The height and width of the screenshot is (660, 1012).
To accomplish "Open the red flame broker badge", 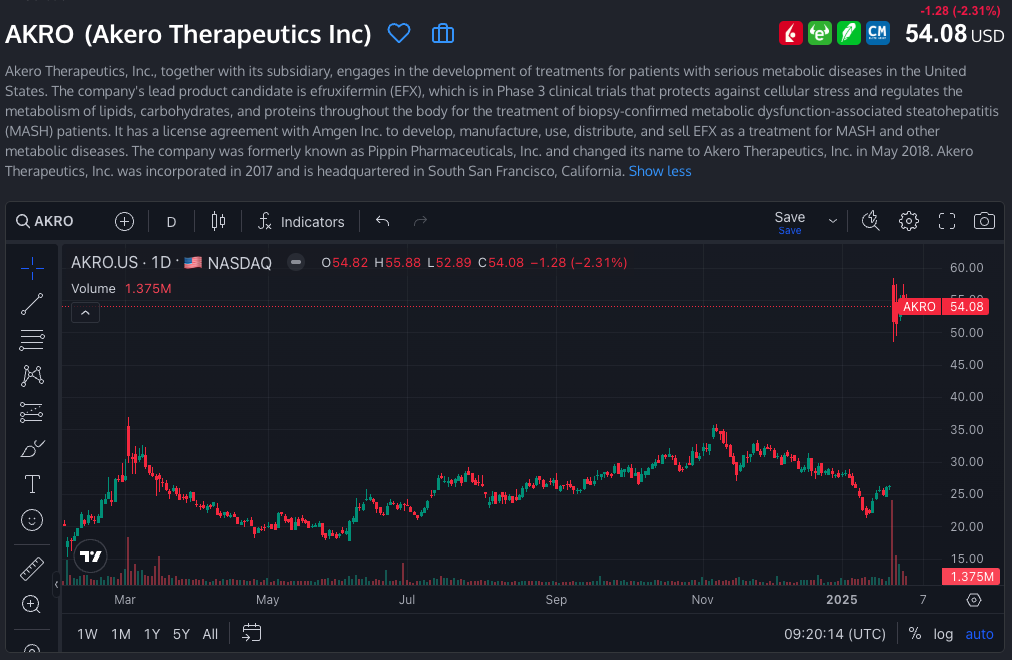I will 791,33.
